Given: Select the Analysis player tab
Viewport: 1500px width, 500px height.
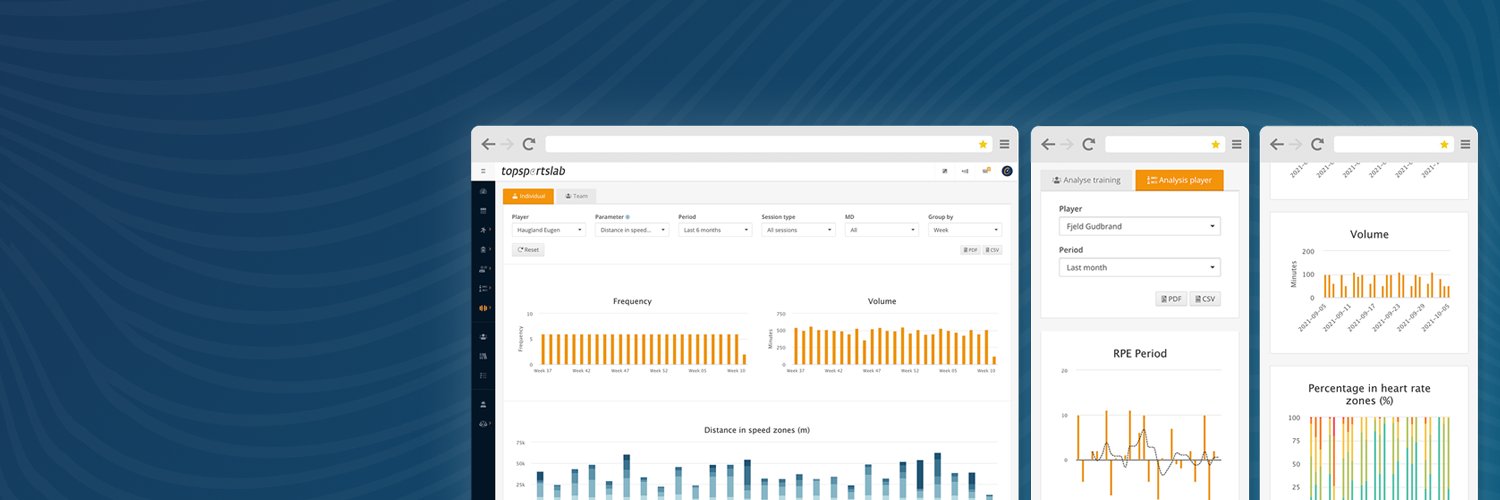Looking at the screenshot, I should pos(1179,180).
